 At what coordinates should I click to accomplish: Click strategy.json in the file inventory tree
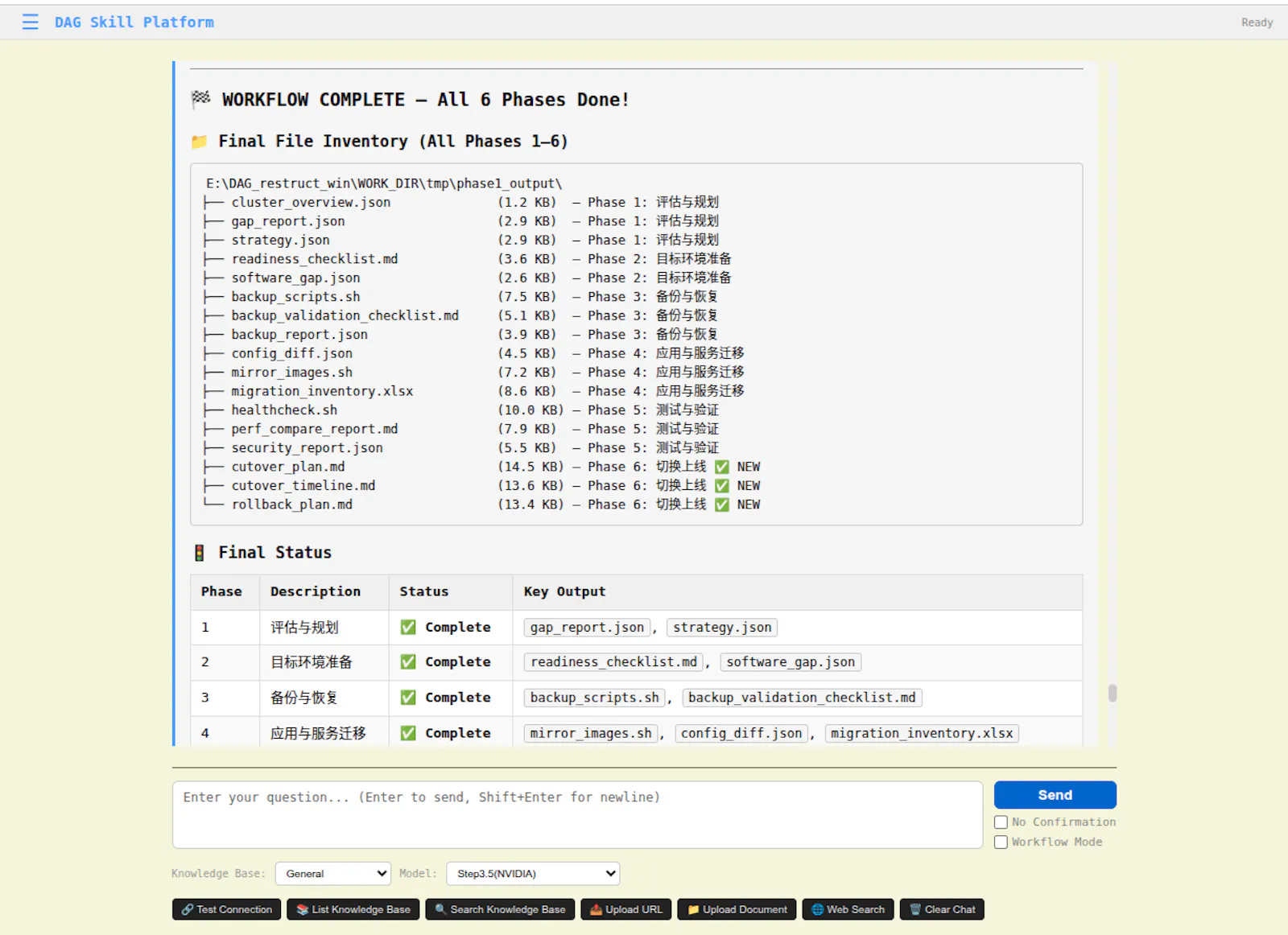280,241
